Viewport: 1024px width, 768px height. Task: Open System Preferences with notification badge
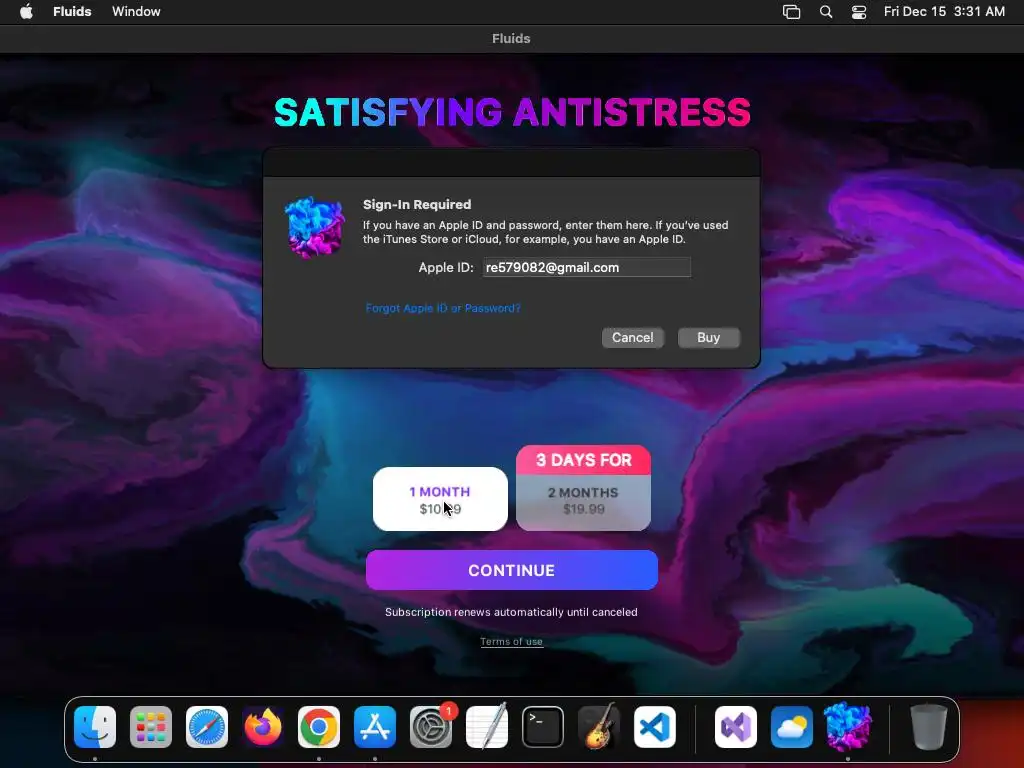click(431, 727)
